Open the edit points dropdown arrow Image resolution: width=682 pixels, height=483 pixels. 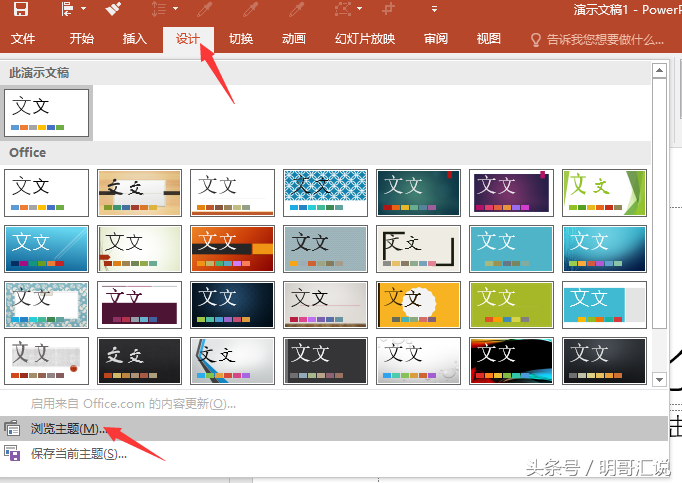coord(359,9)
